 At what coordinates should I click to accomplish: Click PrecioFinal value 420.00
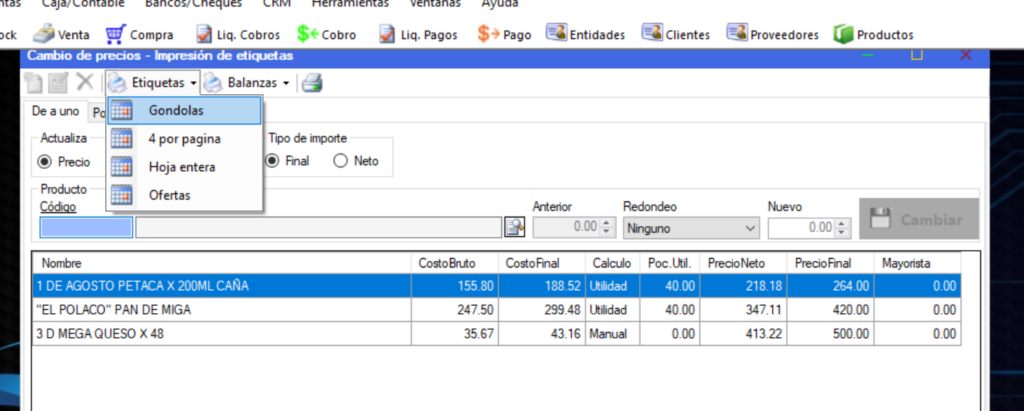click(x=830, y=310)
